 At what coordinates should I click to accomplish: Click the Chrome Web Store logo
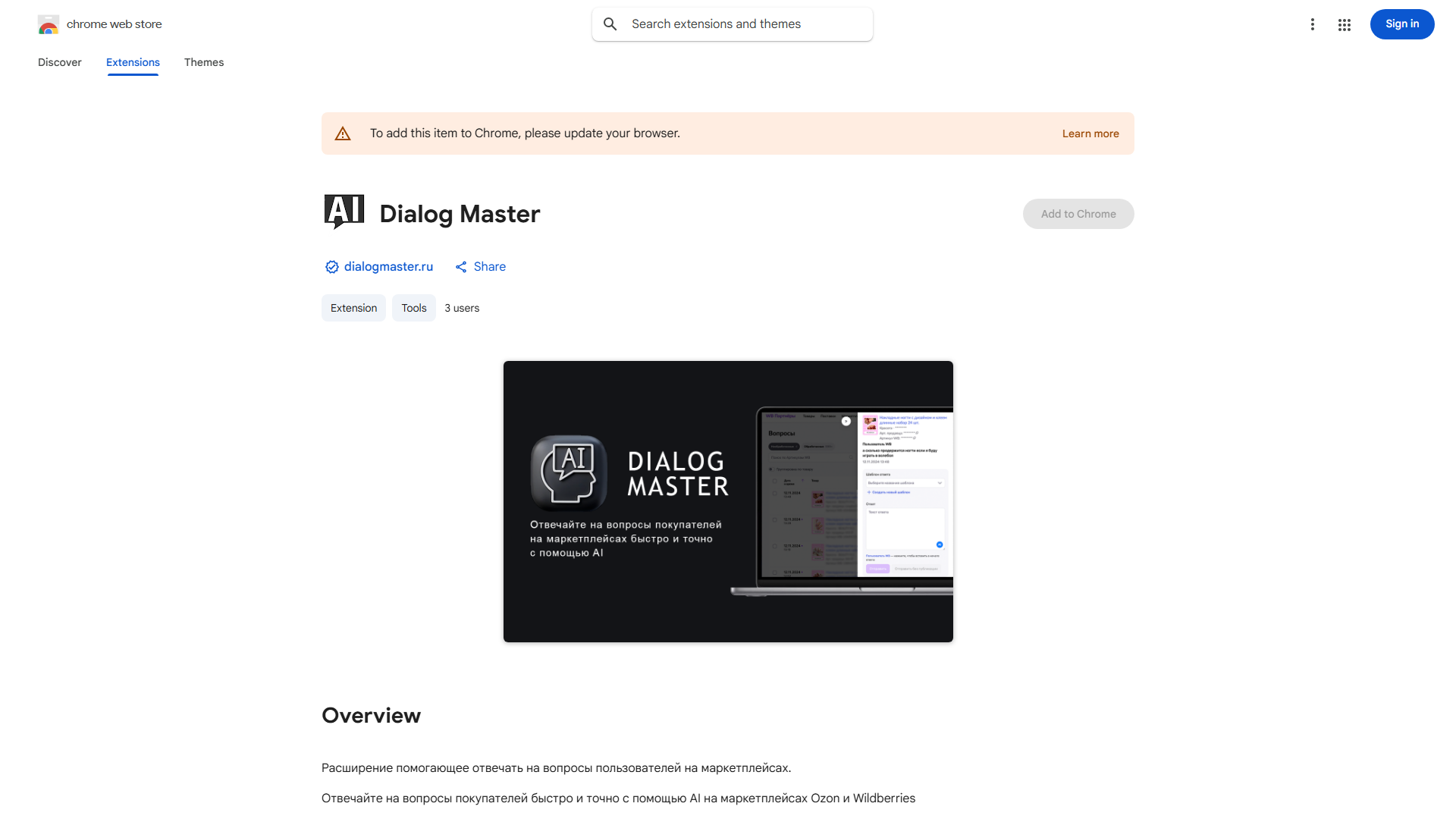point(49,24)
